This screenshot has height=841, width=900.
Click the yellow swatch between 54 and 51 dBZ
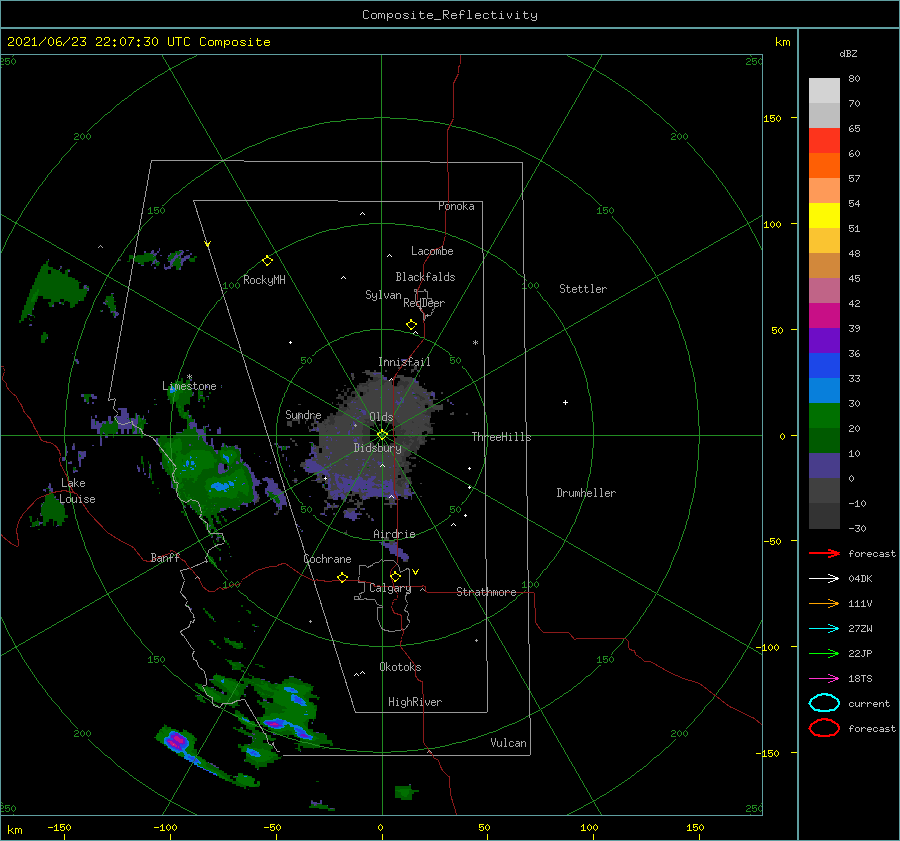pyautogui.click(x=824, y=215)
